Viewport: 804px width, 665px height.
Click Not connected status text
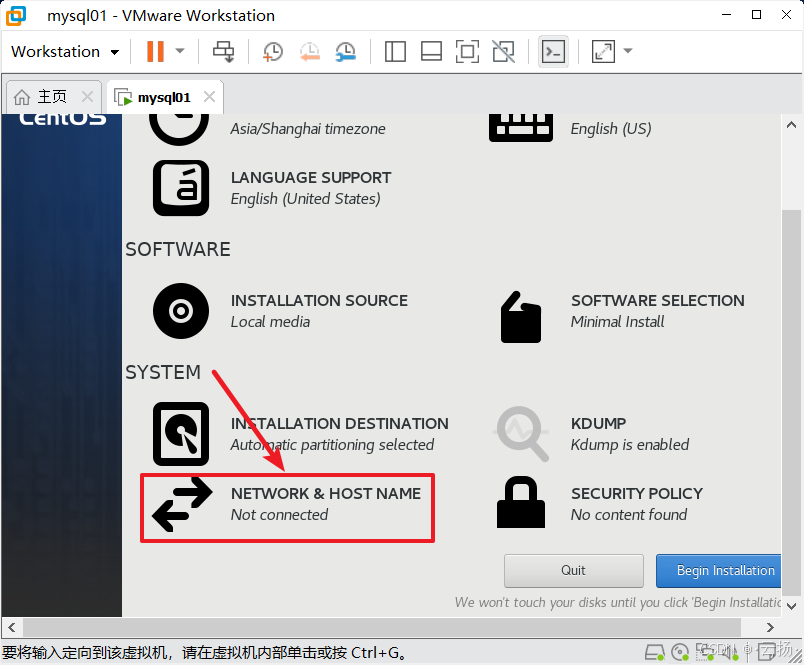point(279,515)
